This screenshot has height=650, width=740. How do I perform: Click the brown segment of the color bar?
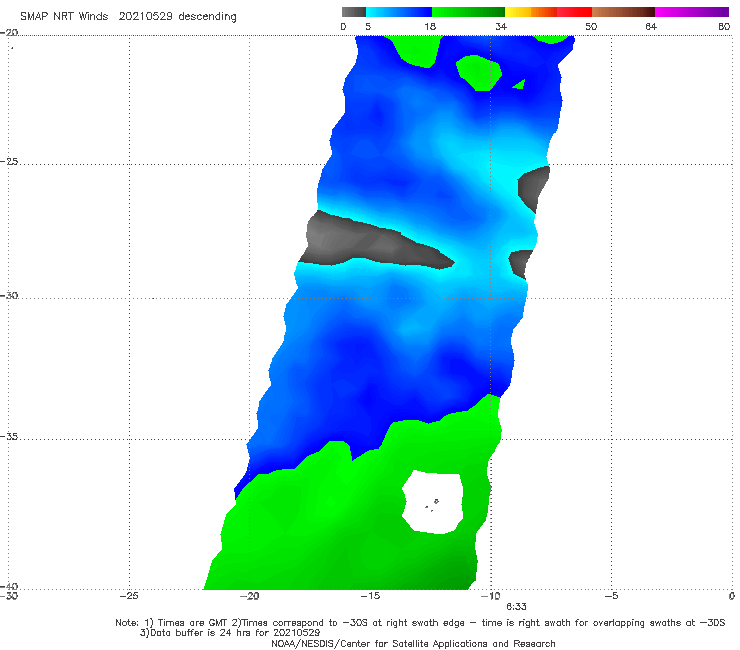[x=623, y=12]
